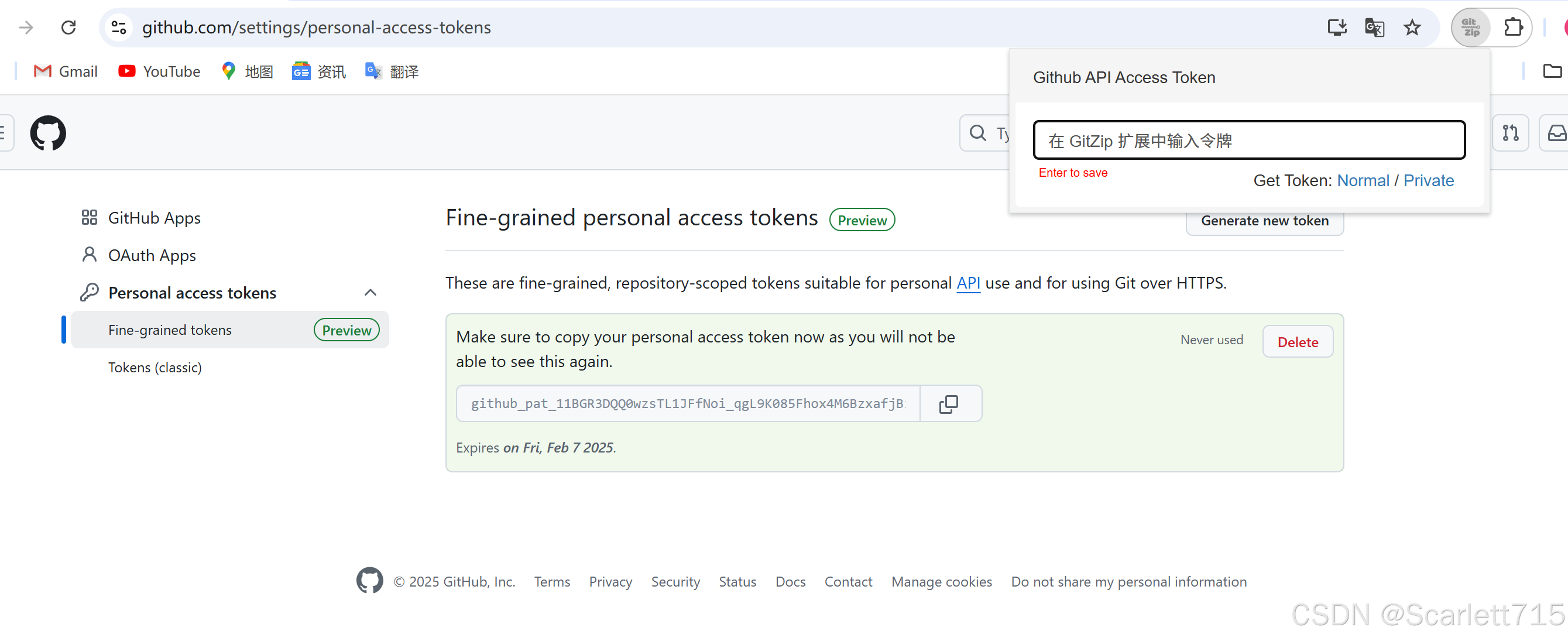Click the GitHub octocat logo
The width and height of the screenshot is (1568, 641).
click(48, 133)
